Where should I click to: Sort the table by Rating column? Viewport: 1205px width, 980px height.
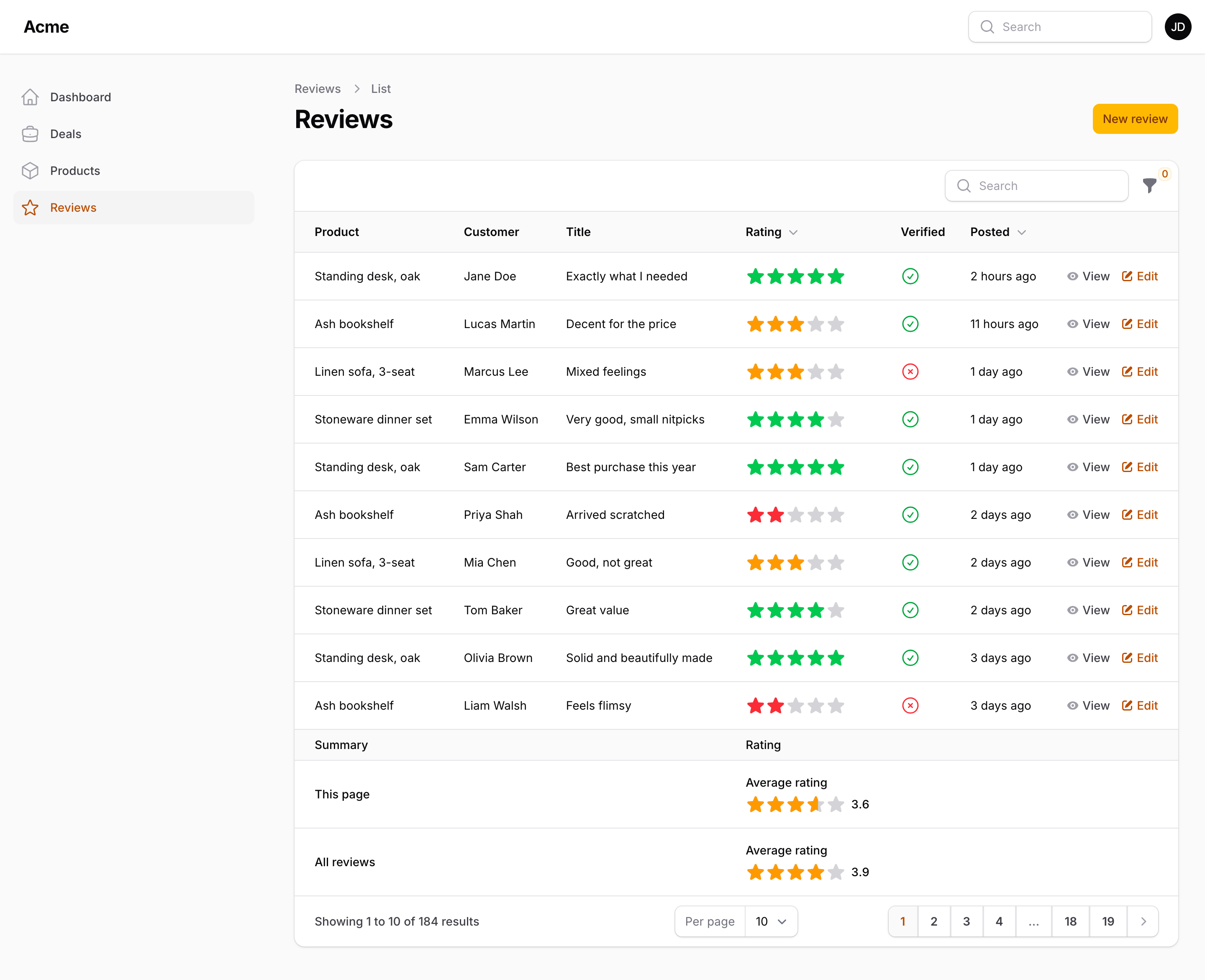tap(771, 232)
